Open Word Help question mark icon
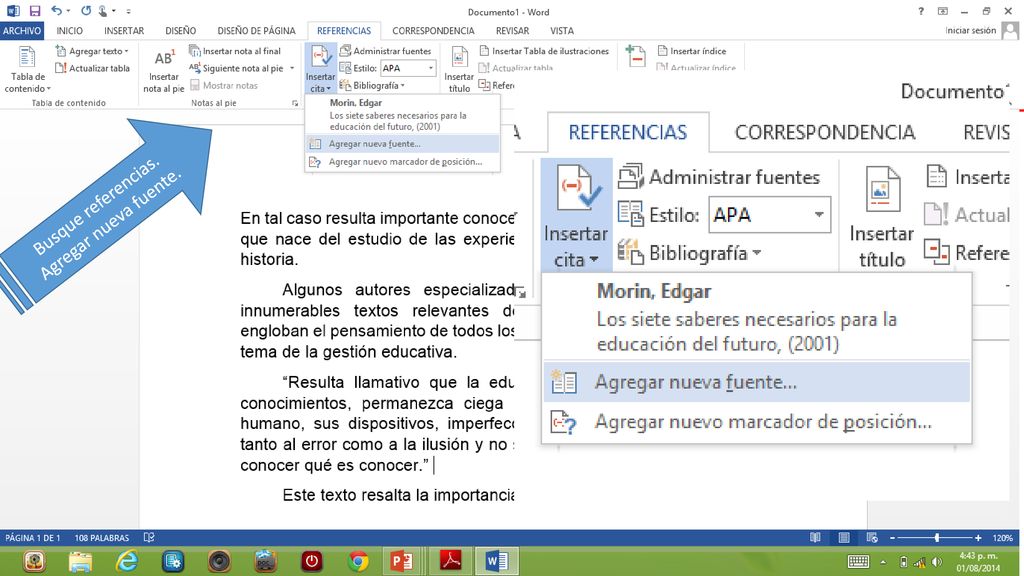This screenshot has height=576, width=1024. click(x=921, y=11)
